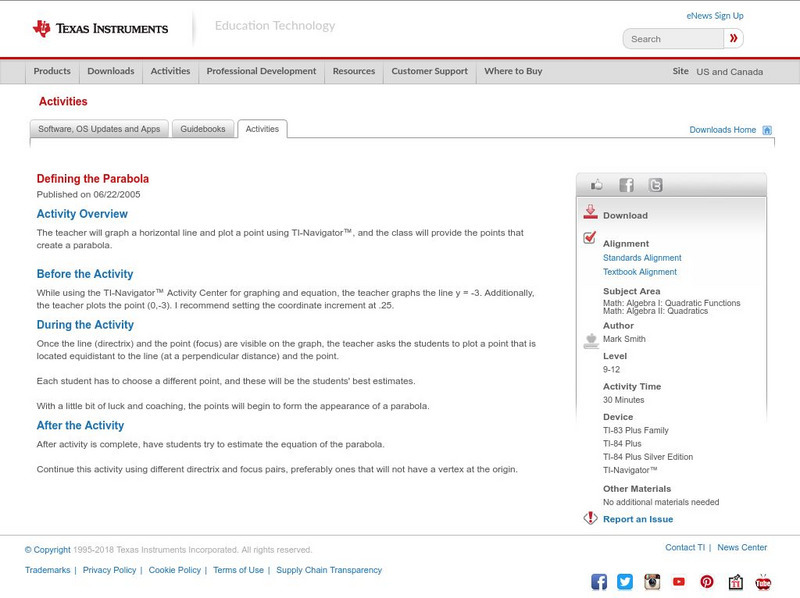Open the Where to Buy menu
The image size is (800, 598).
pos(513,71)
